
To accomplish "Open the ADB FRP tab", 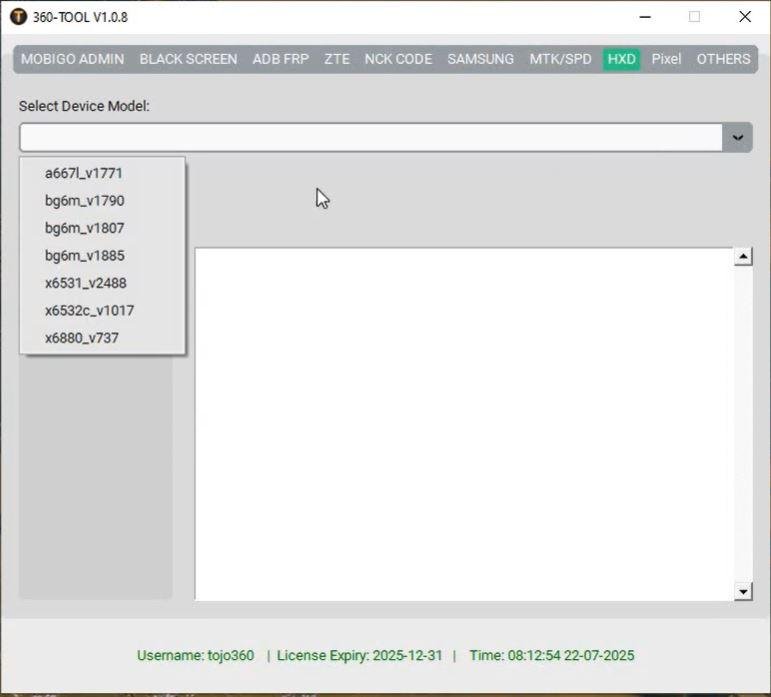I will pyautogui.click(x=281, y=59).
